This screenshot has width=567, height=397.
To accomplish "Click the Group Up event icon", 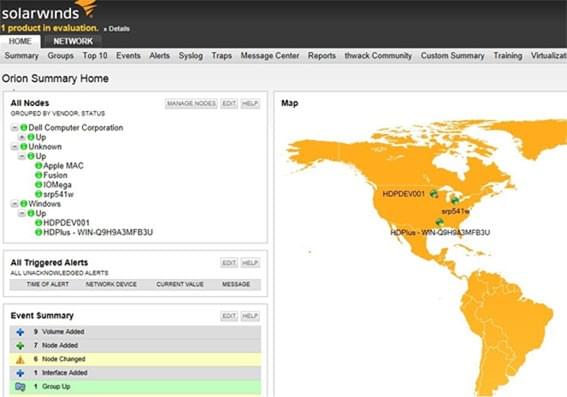I will [20, 387].
